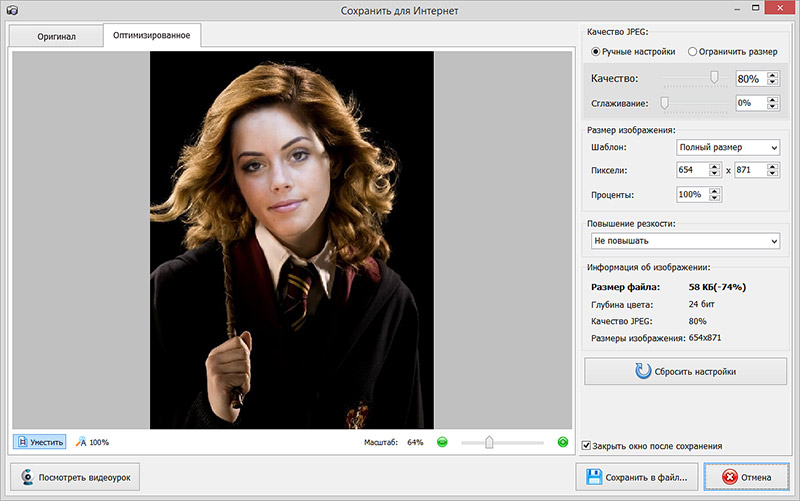This screenshot has height=501, width=800.
Task: Click the Качество slider handle
Action: click(714, 77)
